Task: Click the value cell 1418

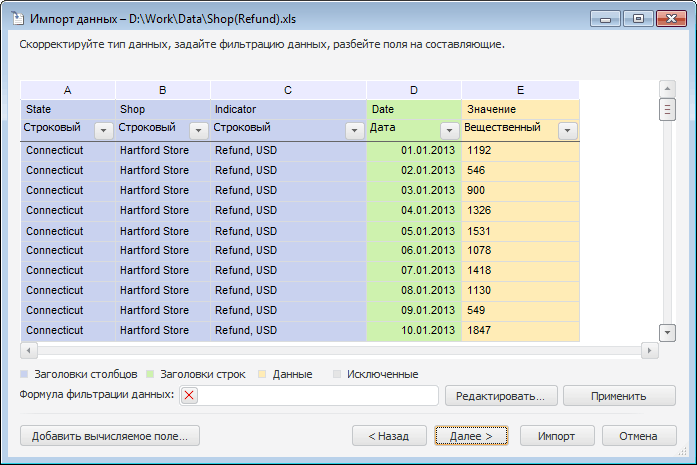Action: coord(521,271)
